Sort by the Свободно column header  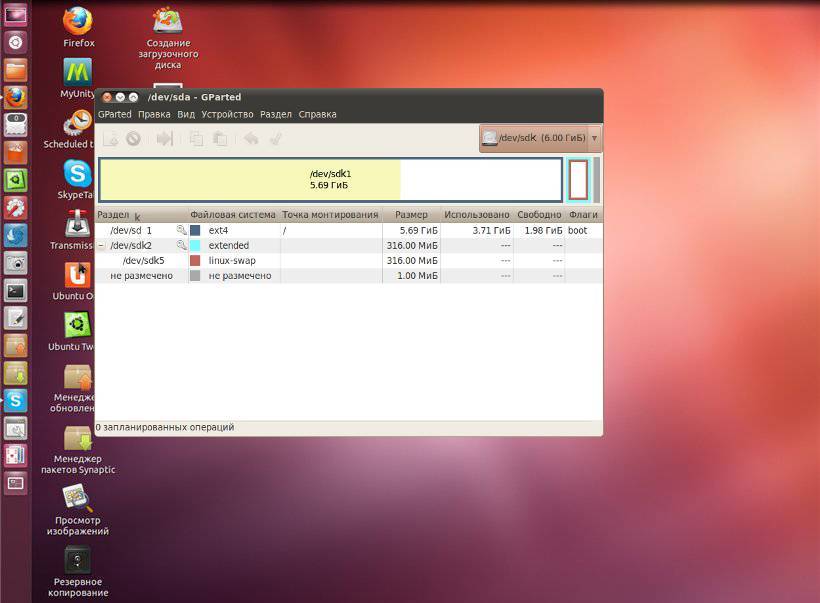point(539,214)
